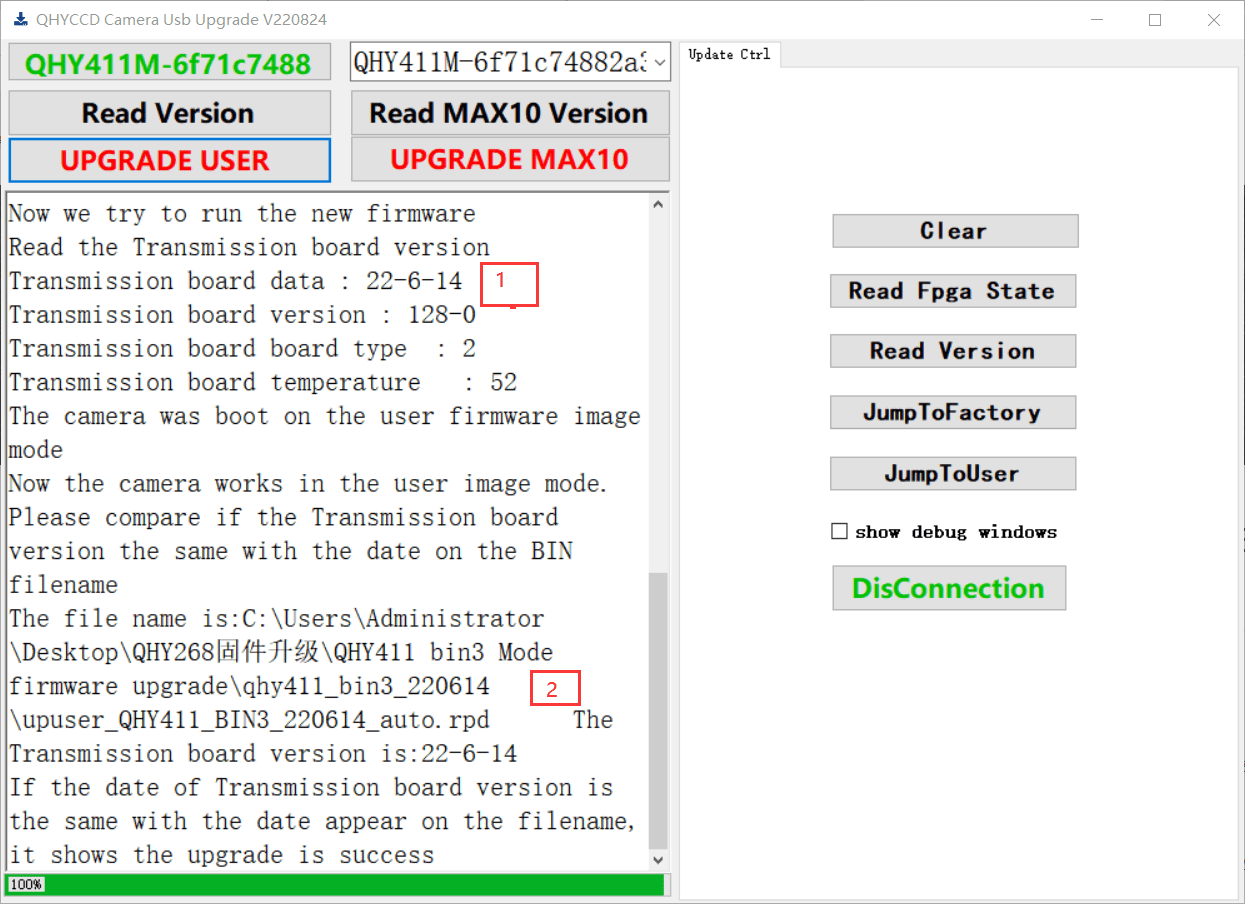The width and height of the screenshot is (1245, 904).
Task: Click the JumpToFactory button
Action: [x=953, y=412]
